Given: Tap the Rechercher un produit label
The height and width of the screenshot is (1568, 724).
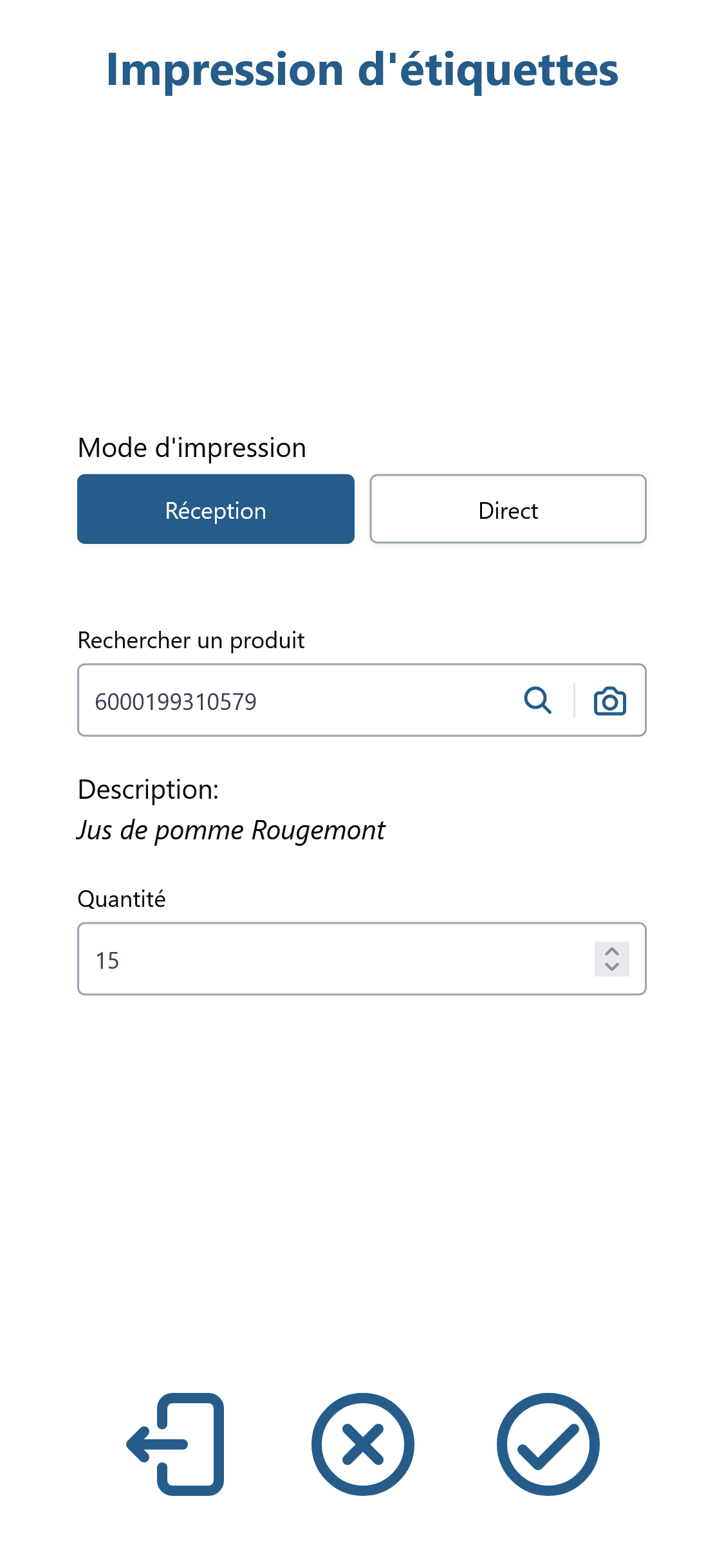Looking at the screenshot, I should click(x=191, y=640).
